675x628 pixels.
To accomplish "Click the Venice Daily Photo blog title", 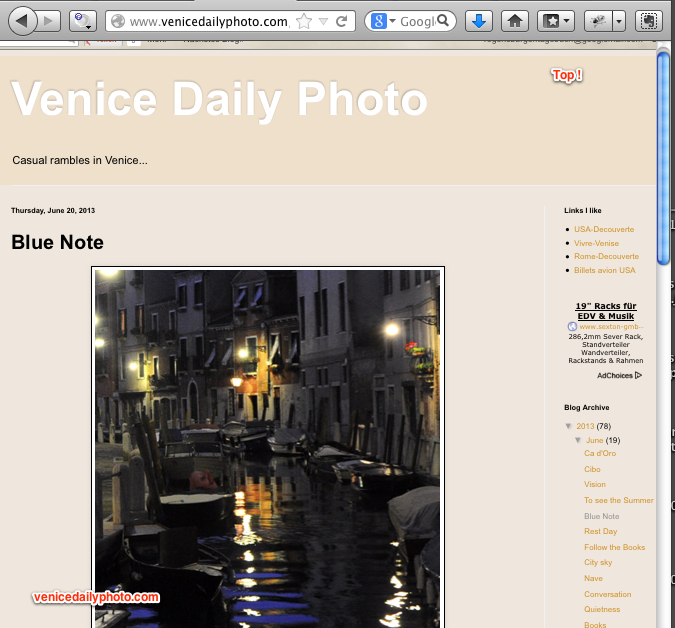I will pos(219,100).
